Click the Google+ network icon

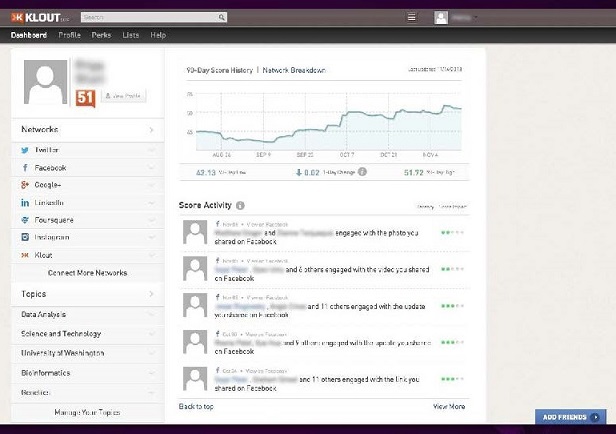(25, 185)
